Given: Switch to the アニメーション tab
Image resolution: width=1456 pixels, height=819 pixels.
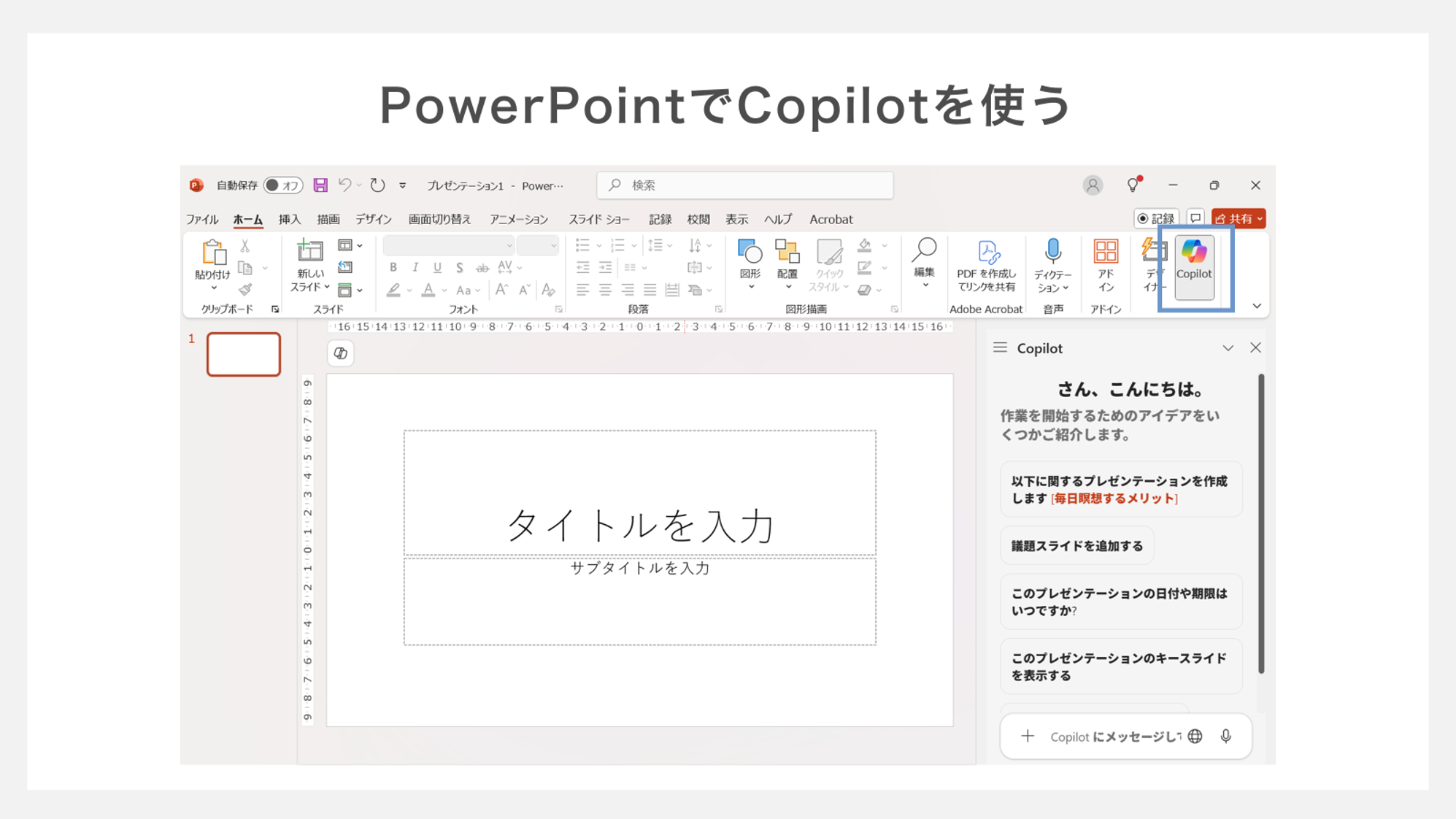Looking at the screenshot, I should [x=519, y=219].
